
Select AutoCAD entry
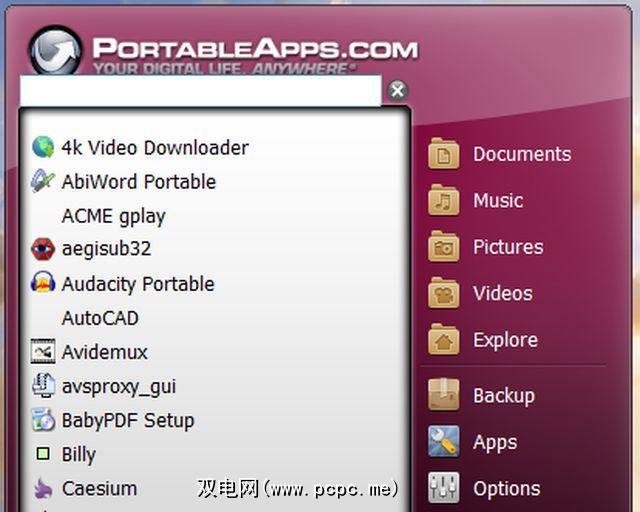tap(100, 318)
